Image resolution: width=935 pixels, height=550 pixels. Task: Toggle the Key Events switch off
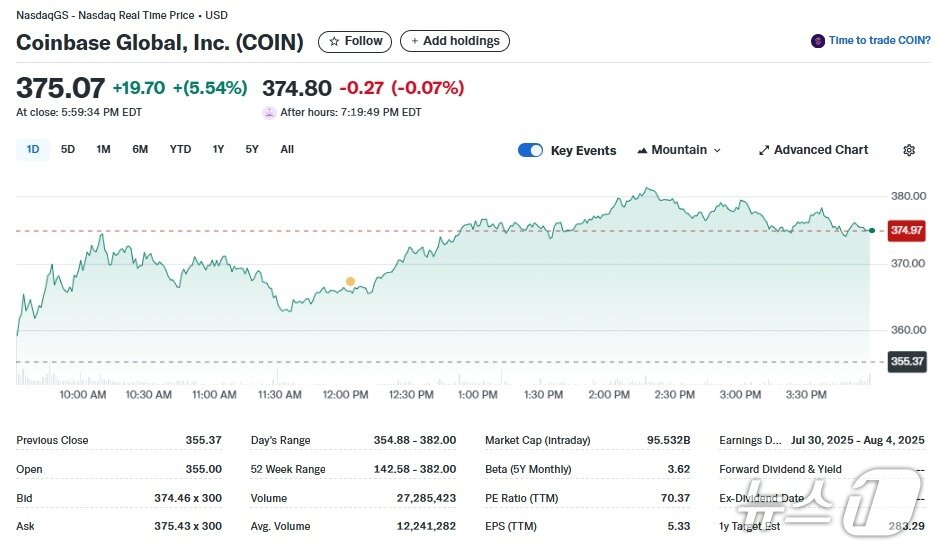coord(530,150)
